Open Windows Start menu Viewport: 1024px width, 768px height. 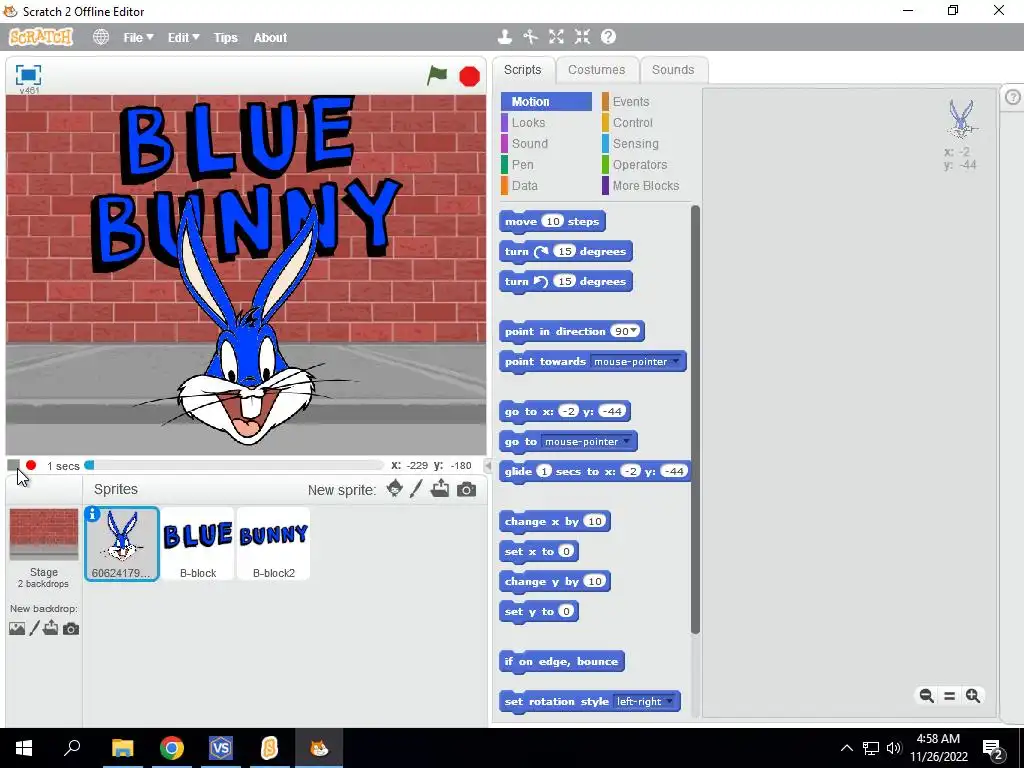coord(24,748)
